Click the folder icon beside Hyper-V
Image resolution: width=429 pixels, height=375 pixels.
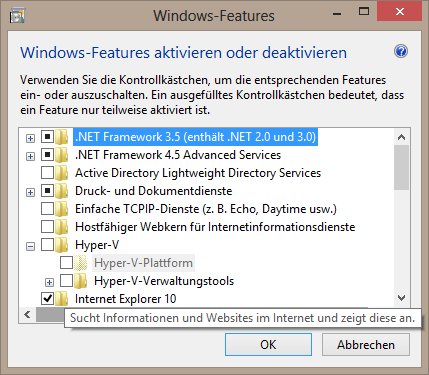click(62, 245)
